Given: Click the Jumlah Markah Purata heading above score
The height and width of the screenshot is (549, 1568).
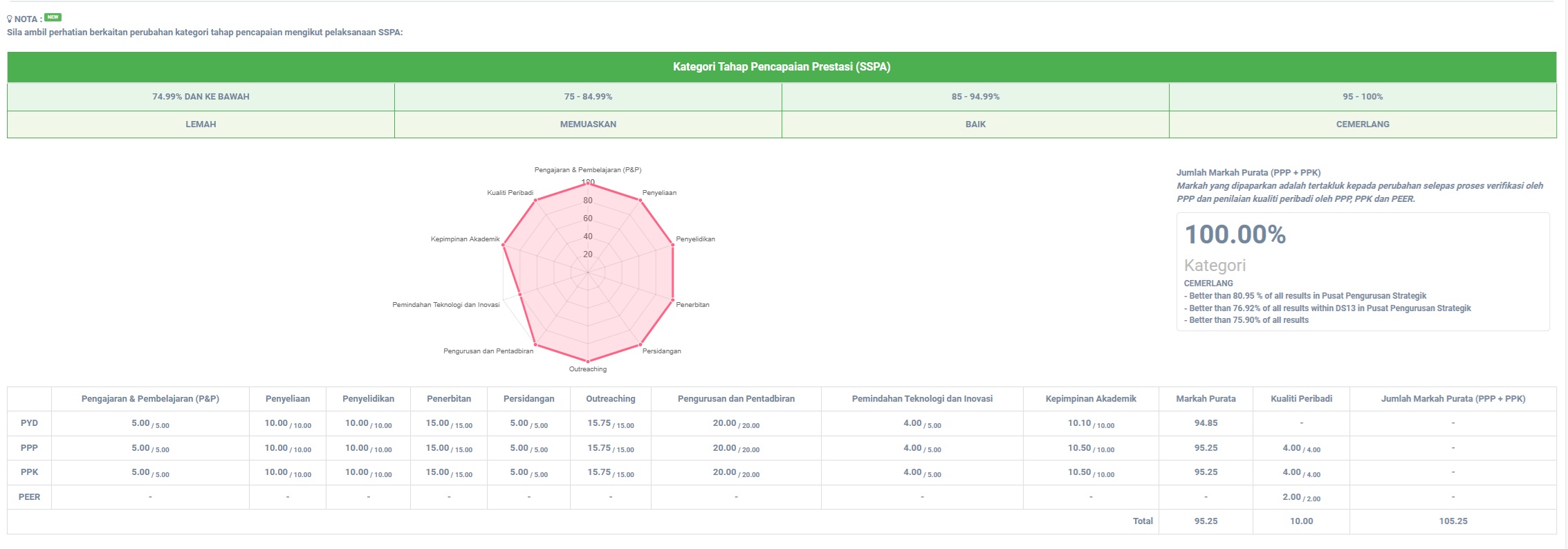Looking at the screenshot, I should pos(1248,173).
